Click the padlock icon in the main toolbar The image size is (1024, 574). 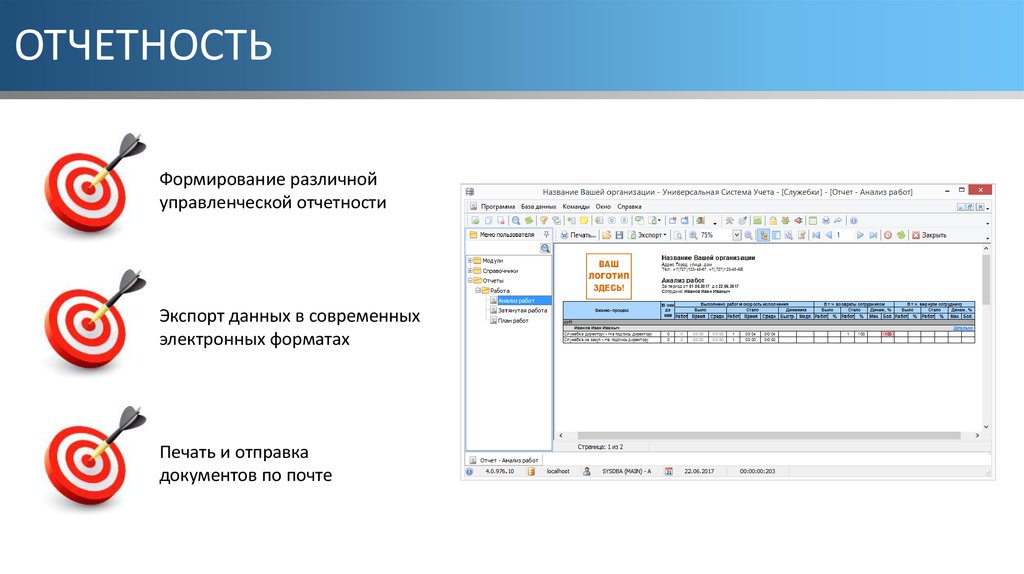pos(773,221)
